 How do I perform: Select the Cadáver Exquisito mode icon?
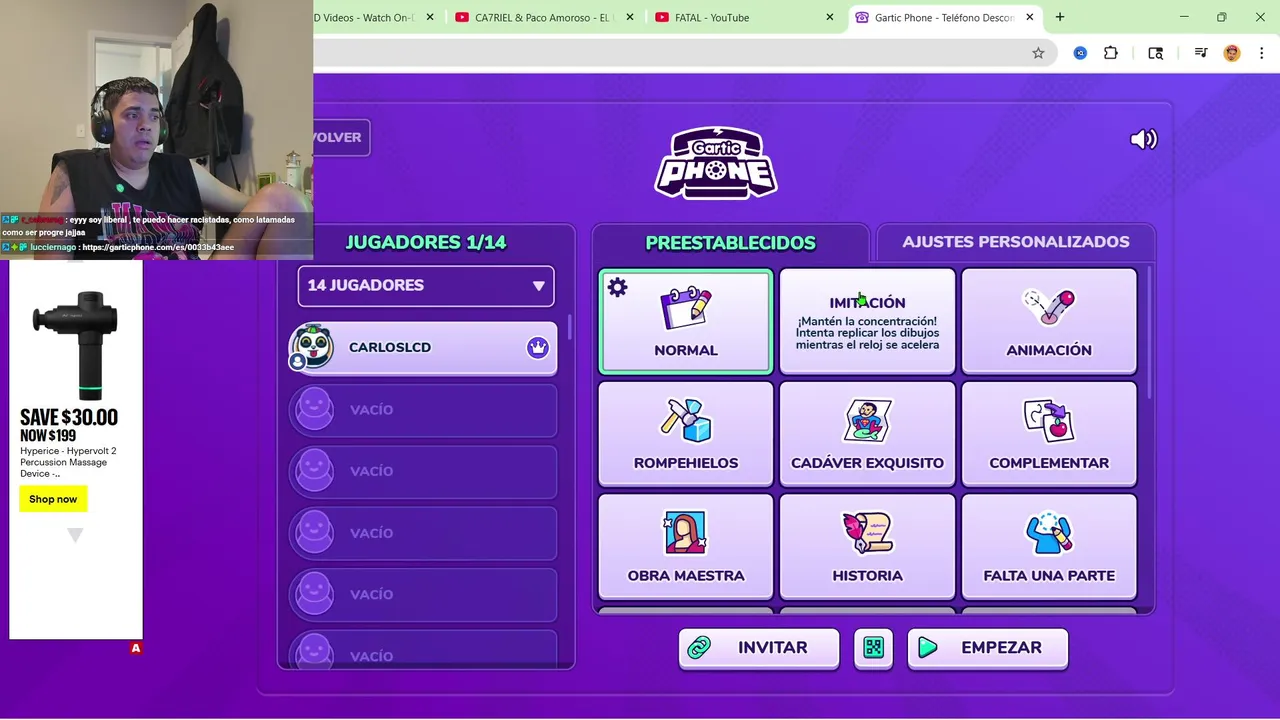click(x=867, y=420)
